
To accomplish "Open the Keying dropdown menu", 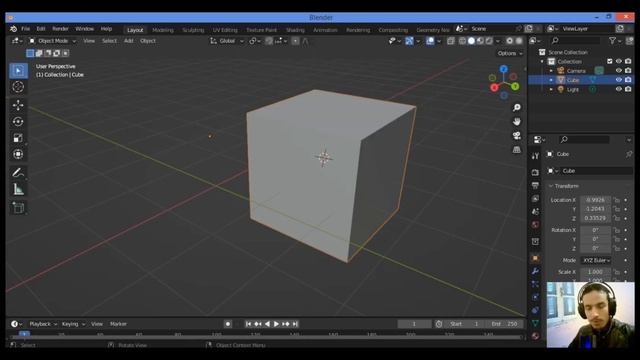I will click(x=73, y=324).
